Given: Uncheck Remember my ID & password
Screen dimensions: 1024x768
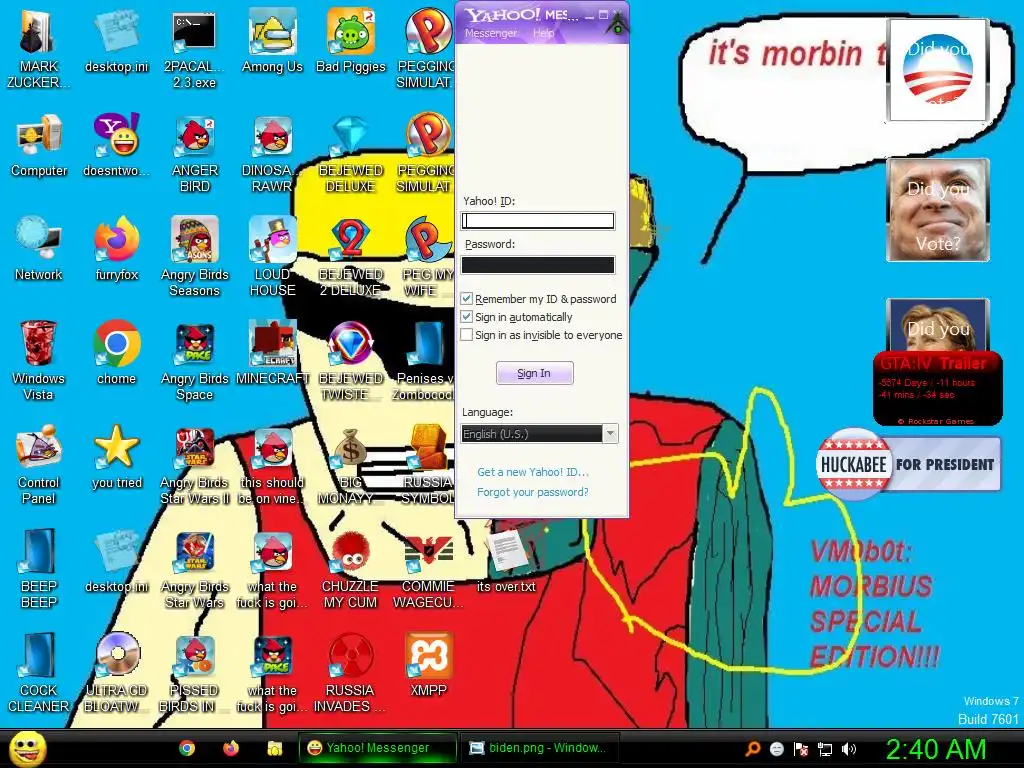Looking at the screenshot, I should (466, 298).
